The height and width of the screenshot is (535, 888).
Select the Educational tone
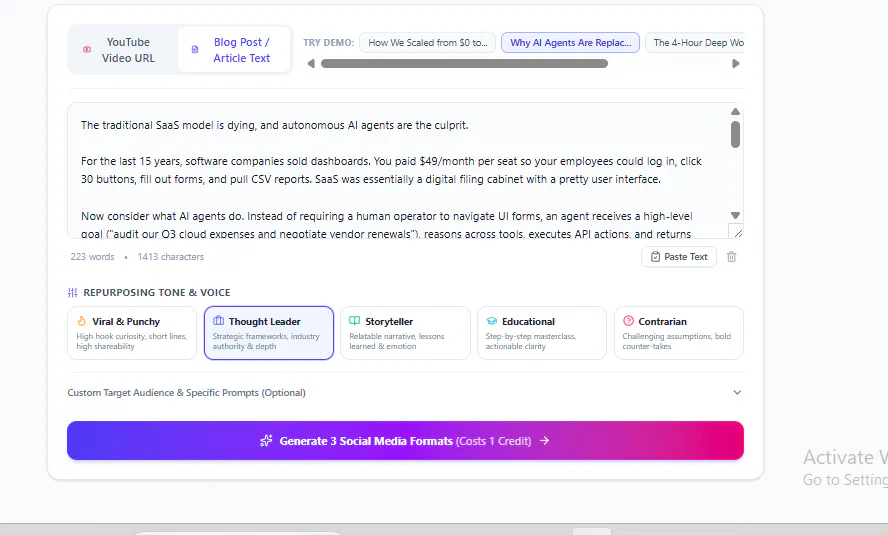[x=542, y=333]
